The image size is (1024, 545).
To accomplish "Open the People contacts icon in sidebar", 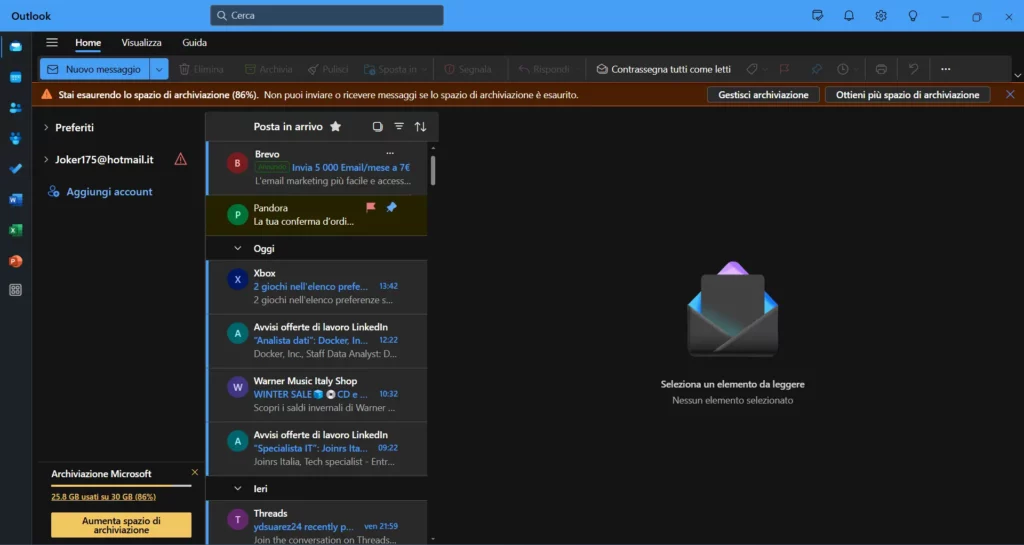I will [15, 108].
